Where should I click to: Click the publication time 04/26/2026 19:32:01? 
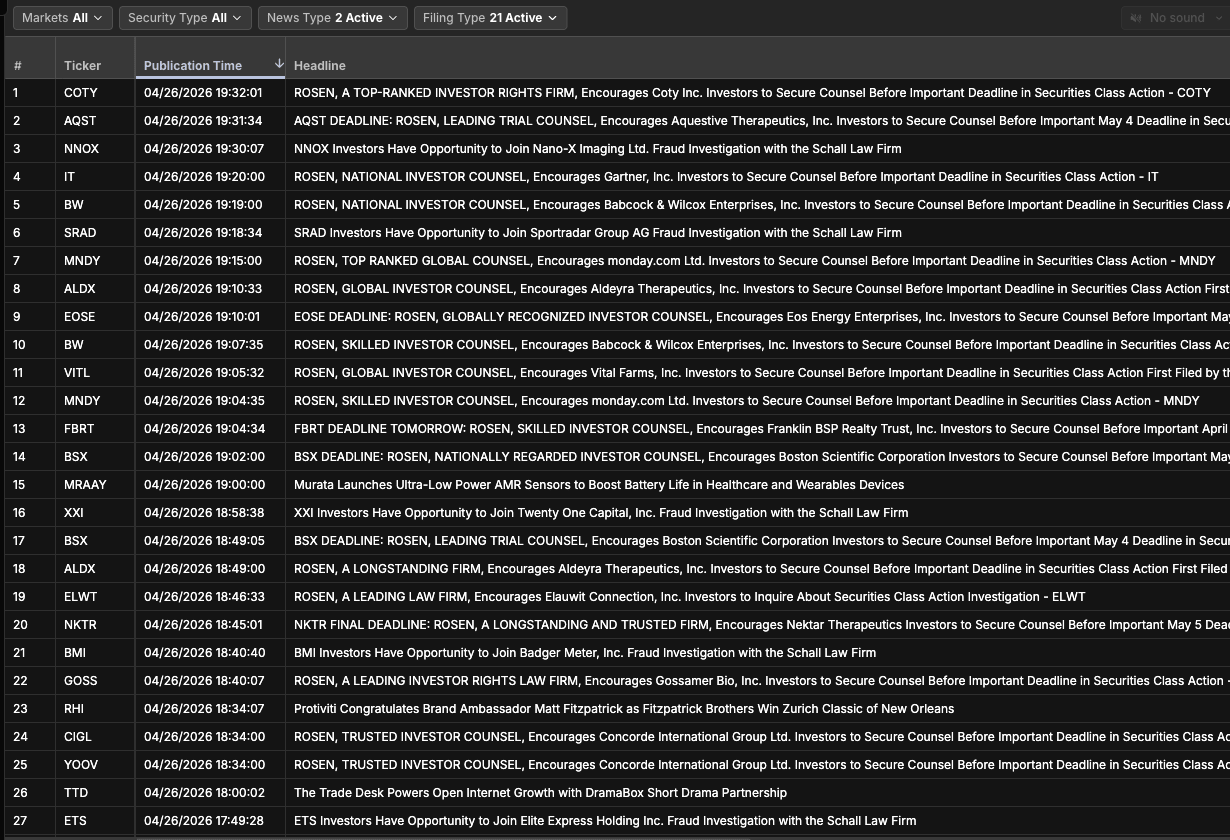(204, 93)
